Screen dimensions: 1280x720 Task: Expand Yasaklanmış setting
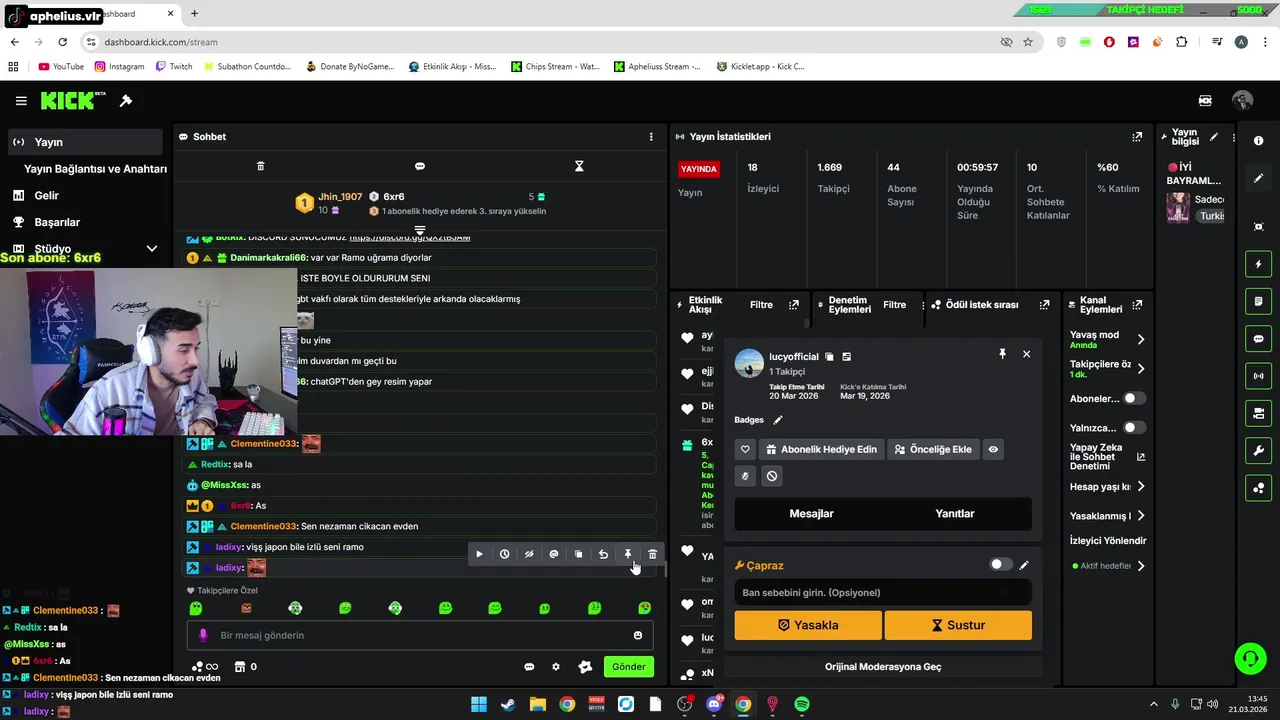point(1141,516)
